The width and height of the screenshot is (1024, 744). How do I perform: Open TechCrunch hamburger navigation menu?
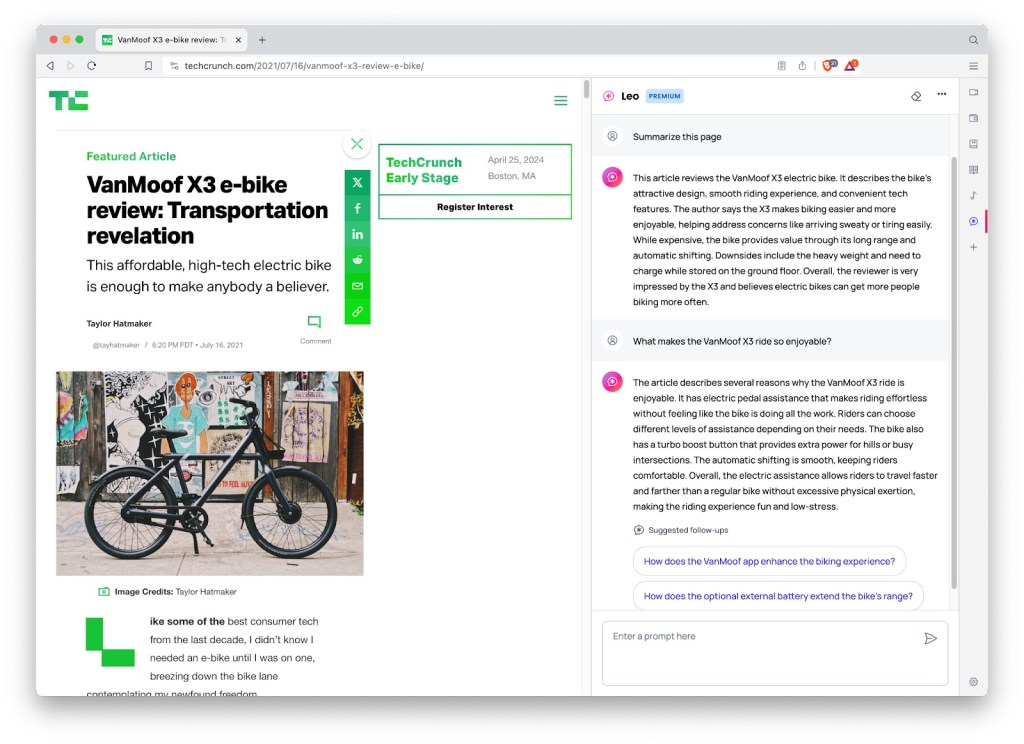560,101
